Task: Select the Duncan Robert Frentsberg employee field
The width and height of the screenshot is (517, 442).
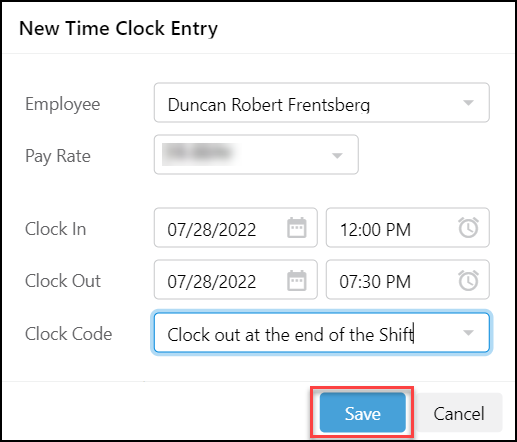Action: click(322, 103)
